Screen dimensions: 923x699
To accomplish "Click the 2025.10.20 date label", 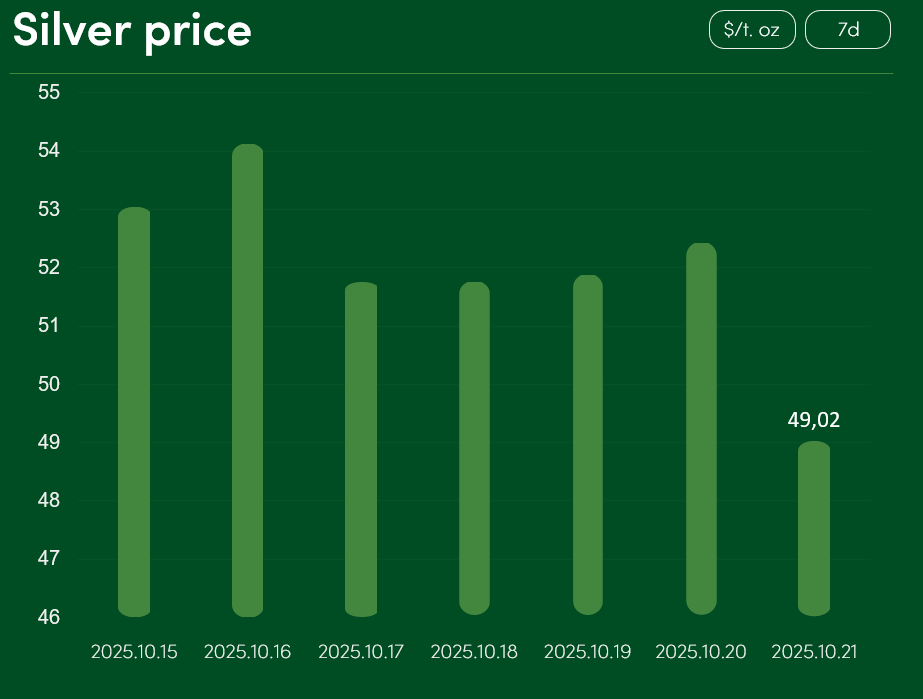I will pyautogui.click(x=701, y=652).
